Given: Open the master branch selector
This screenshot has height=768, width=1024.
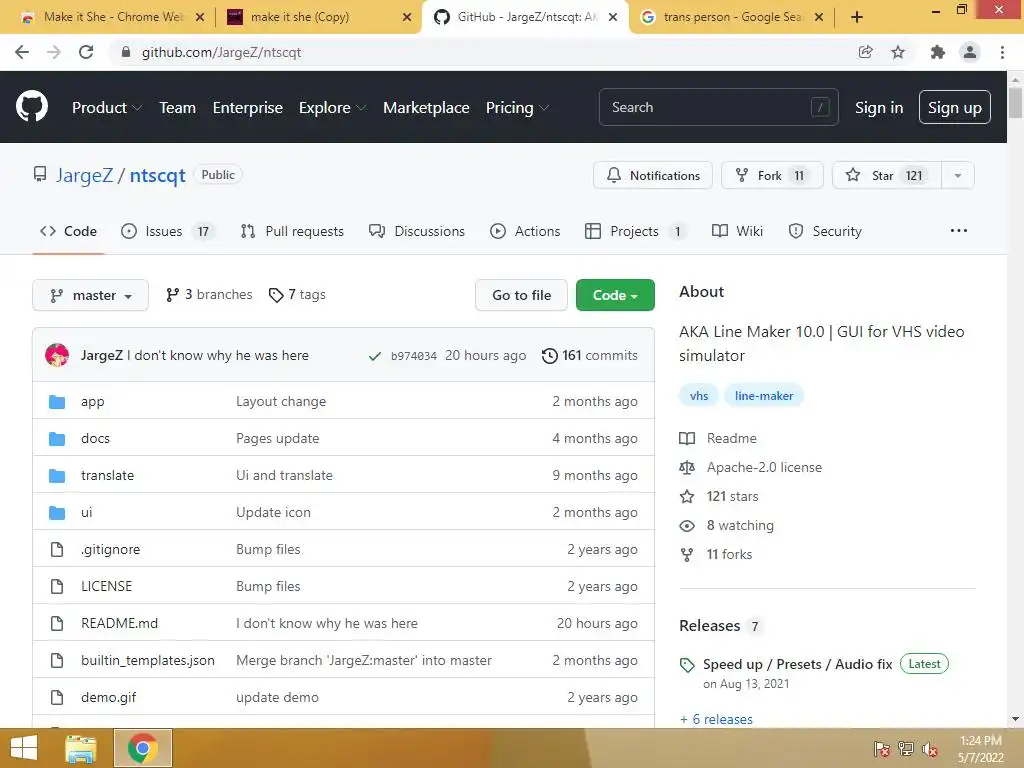Looking at the screenshot, I should (90, 295).
